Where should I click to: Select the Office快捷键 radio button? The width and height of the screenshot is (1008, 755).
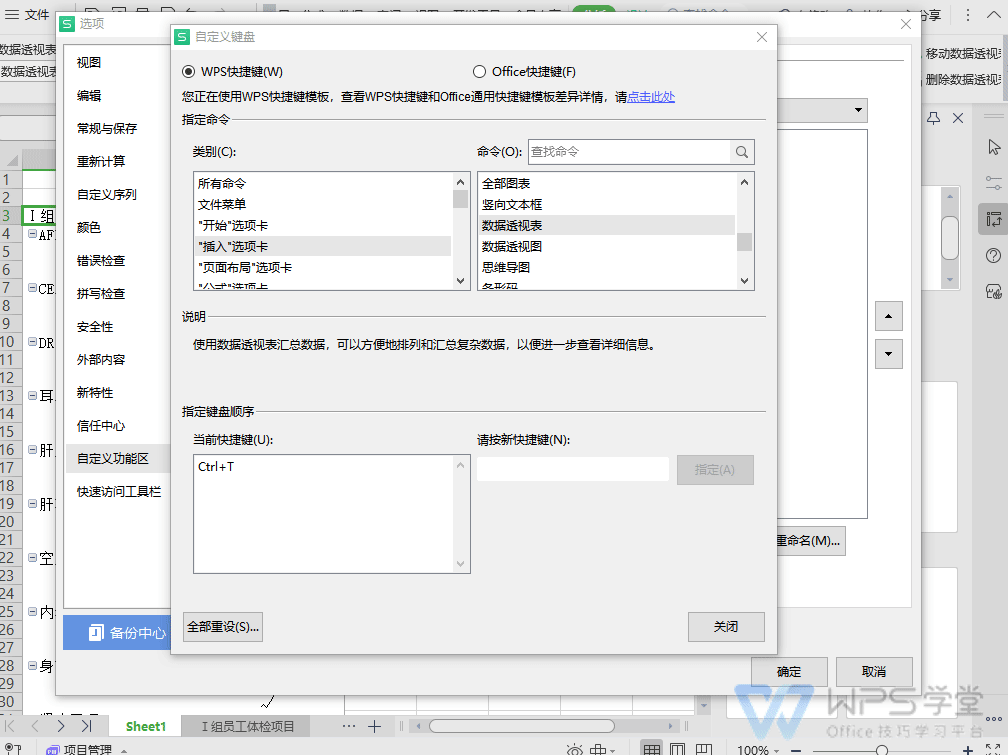[x=479, y=71]
